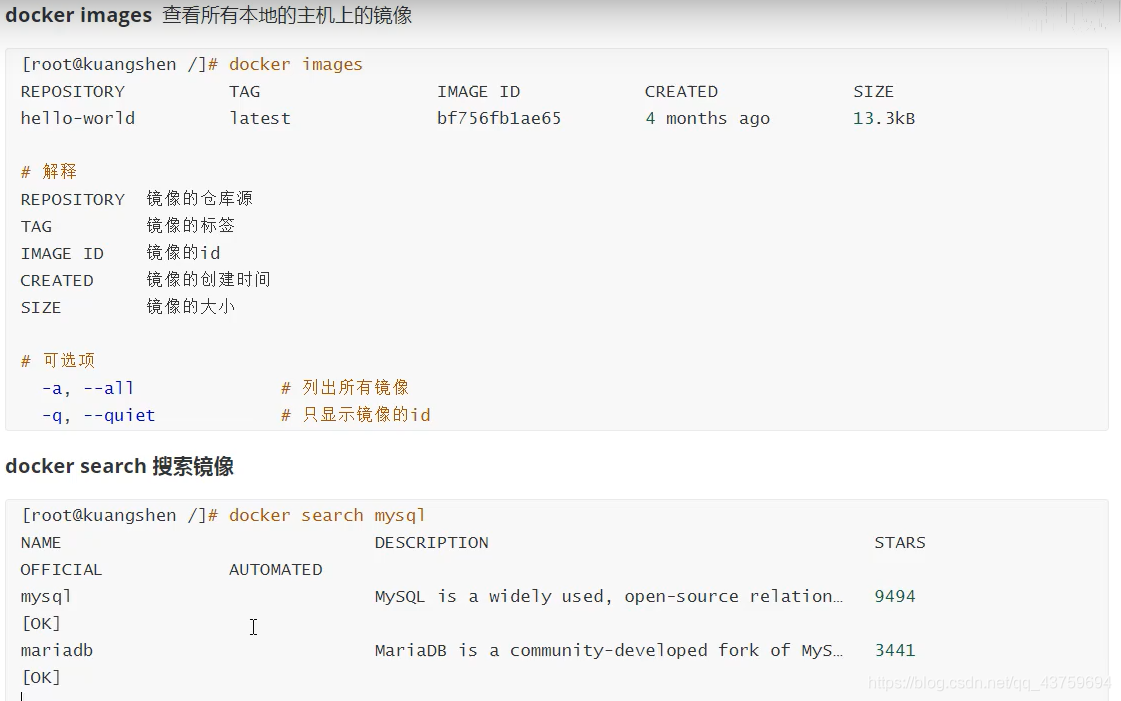Click the MariaDB description text
The height and width of the screenshot is (701, 1121).
(608, 650)
